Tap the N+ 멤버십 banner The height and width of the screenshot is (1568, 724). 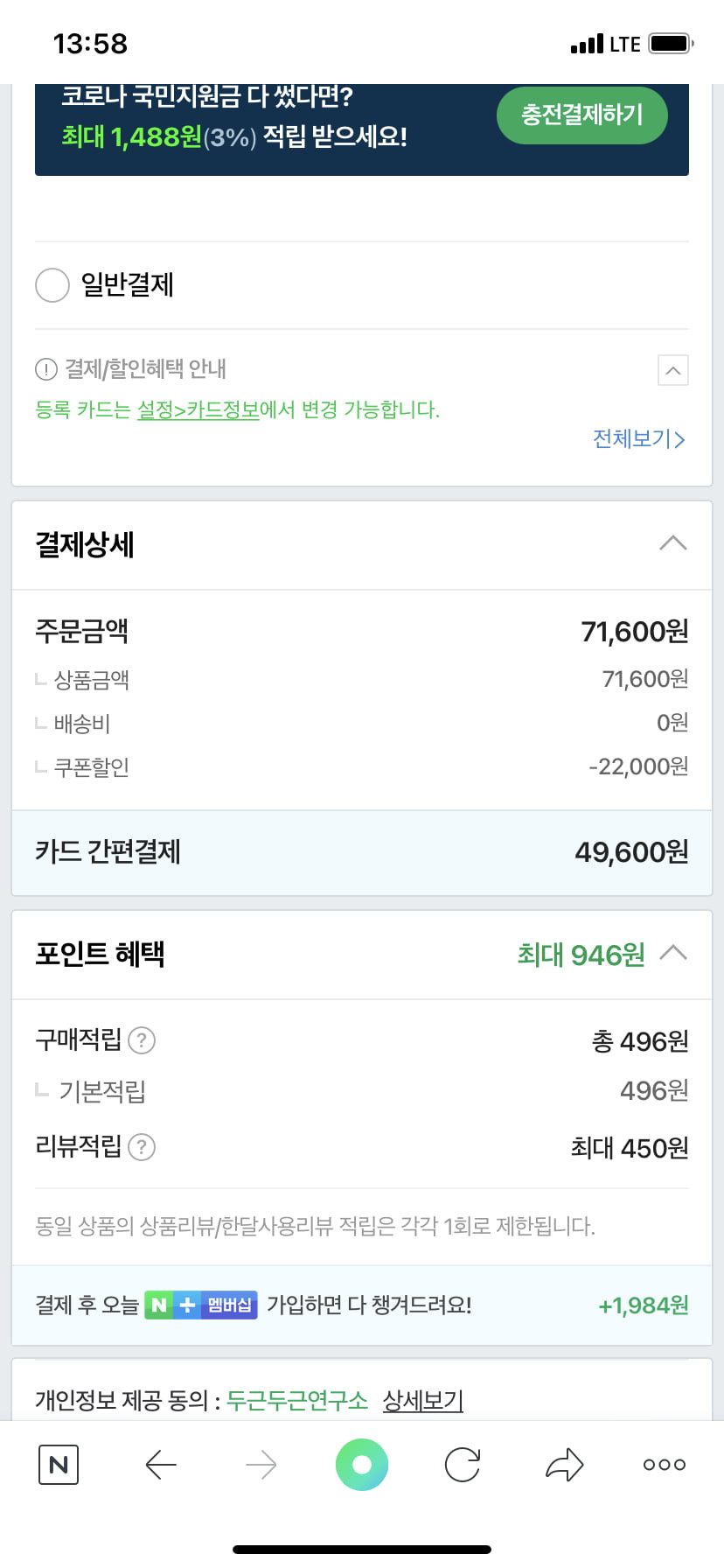(201, 1305)
